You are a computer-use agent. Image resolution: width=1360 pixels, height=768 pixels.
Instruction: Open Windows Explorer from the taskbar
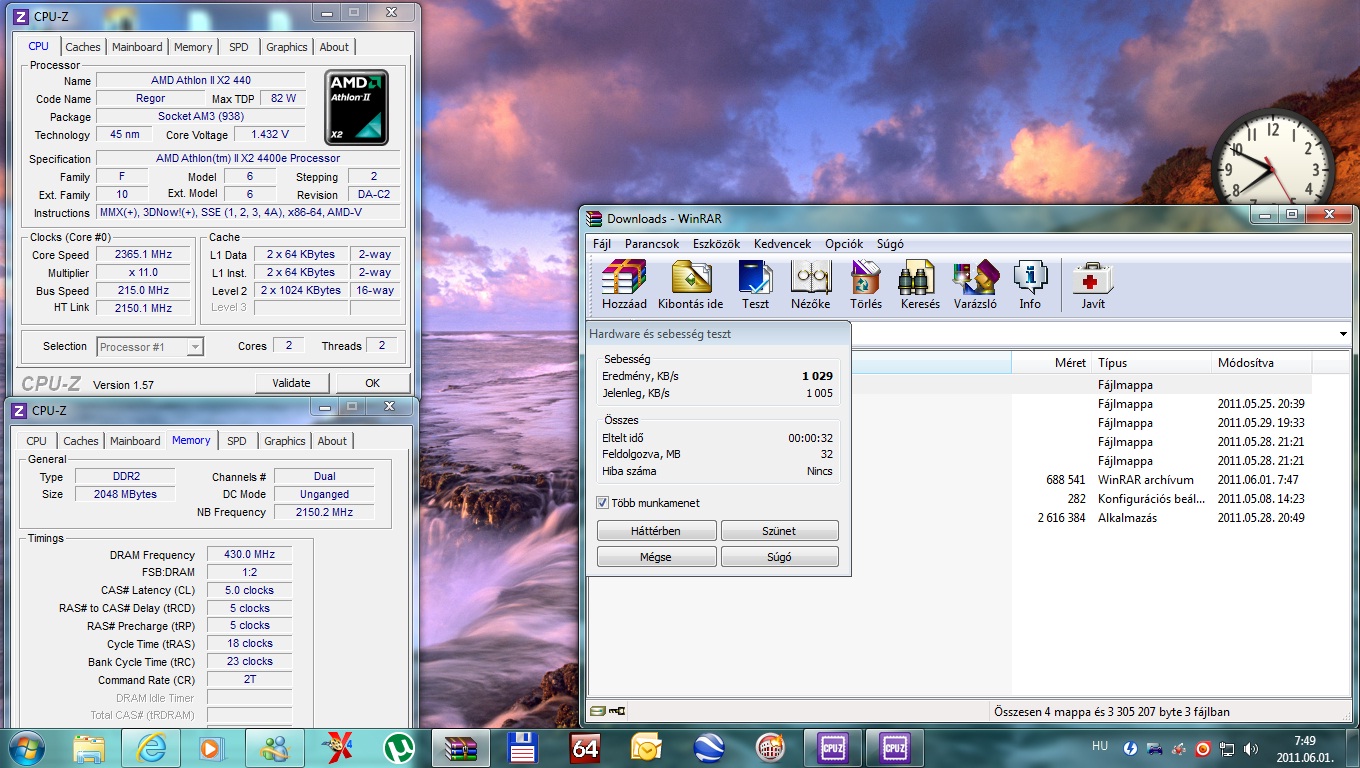(88, 748)
